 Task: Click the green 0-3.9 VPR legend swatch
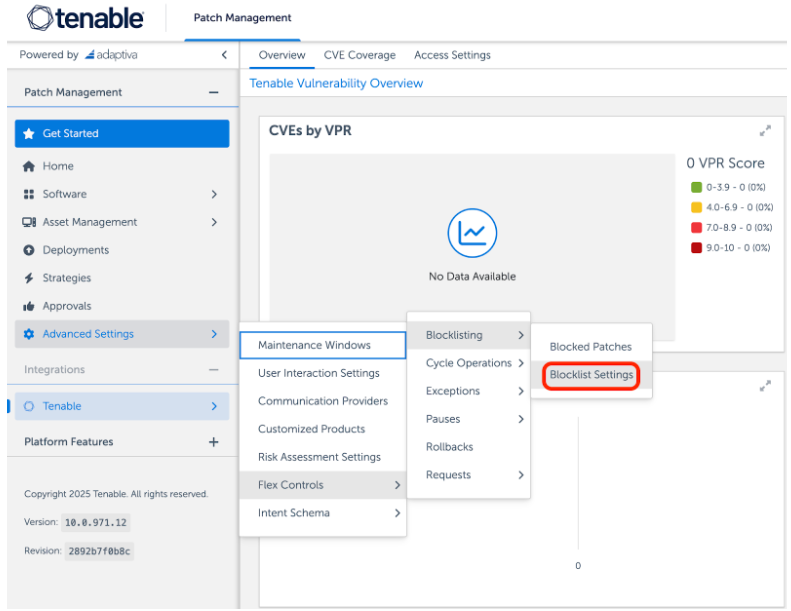(x=696, y=187)
